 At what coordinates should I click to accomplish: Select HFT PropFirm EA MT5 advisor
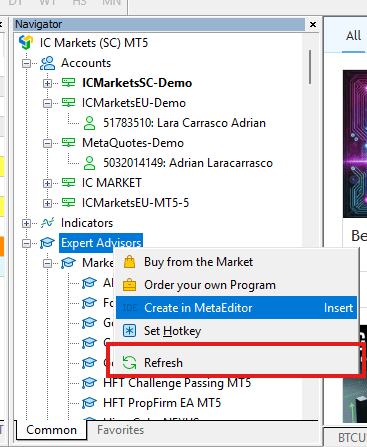coord(162,403)
